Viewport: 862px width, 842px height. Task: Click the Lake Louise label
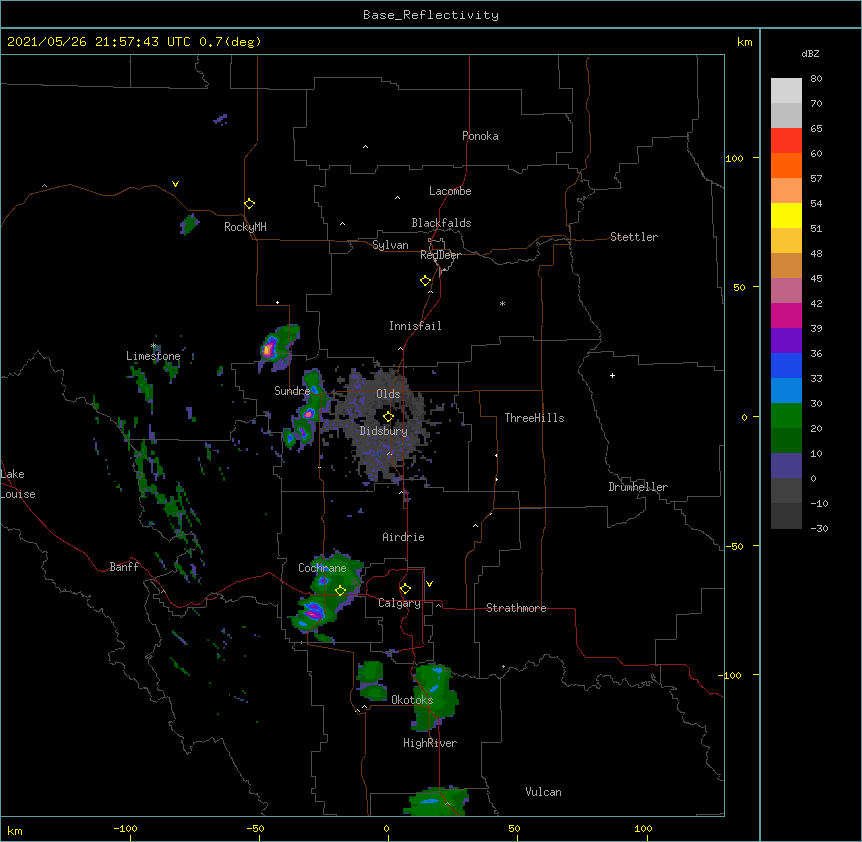(x=18, y=484)
